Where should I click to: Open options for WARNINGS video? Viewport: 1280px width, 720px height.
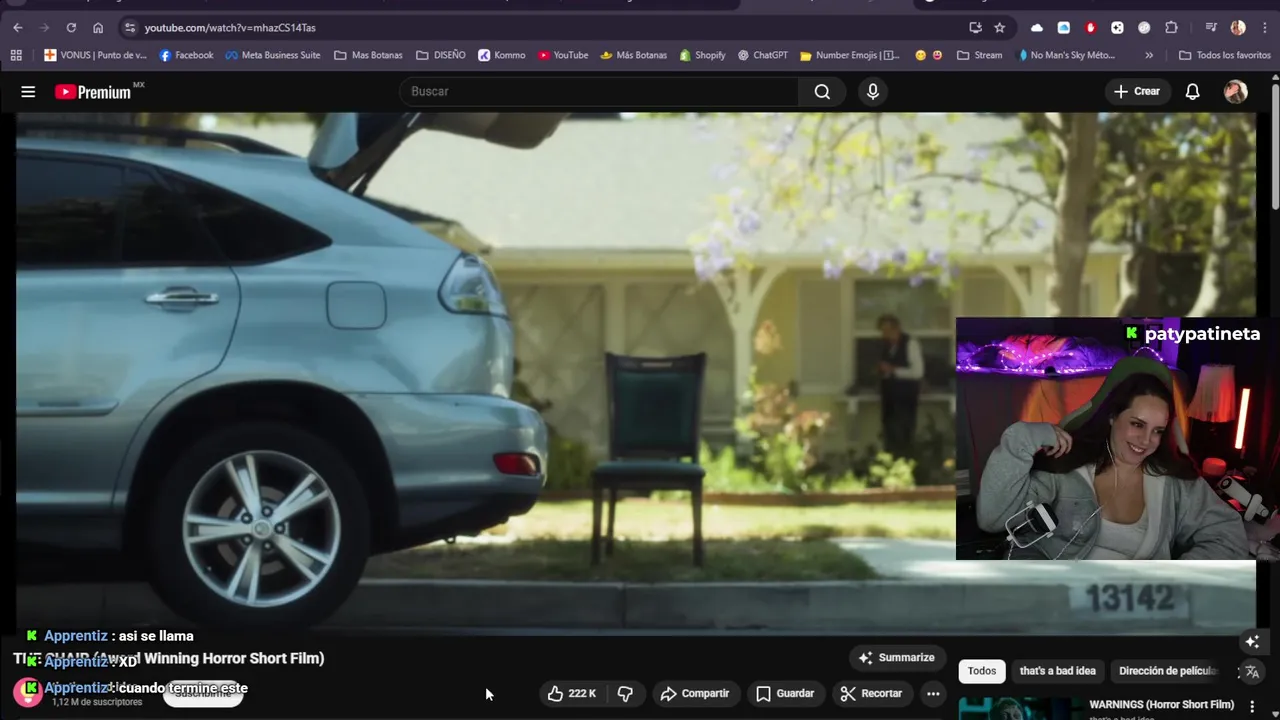click(1252, 706)
